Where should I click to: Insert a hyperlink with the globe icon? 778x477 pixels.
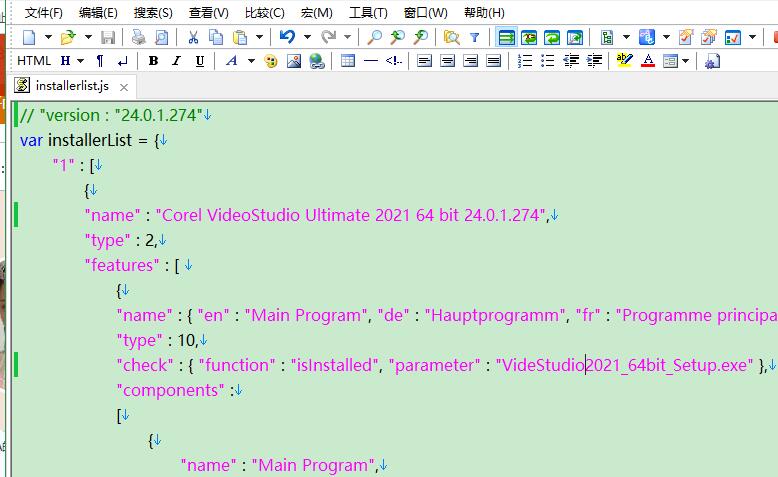(316, 61)
